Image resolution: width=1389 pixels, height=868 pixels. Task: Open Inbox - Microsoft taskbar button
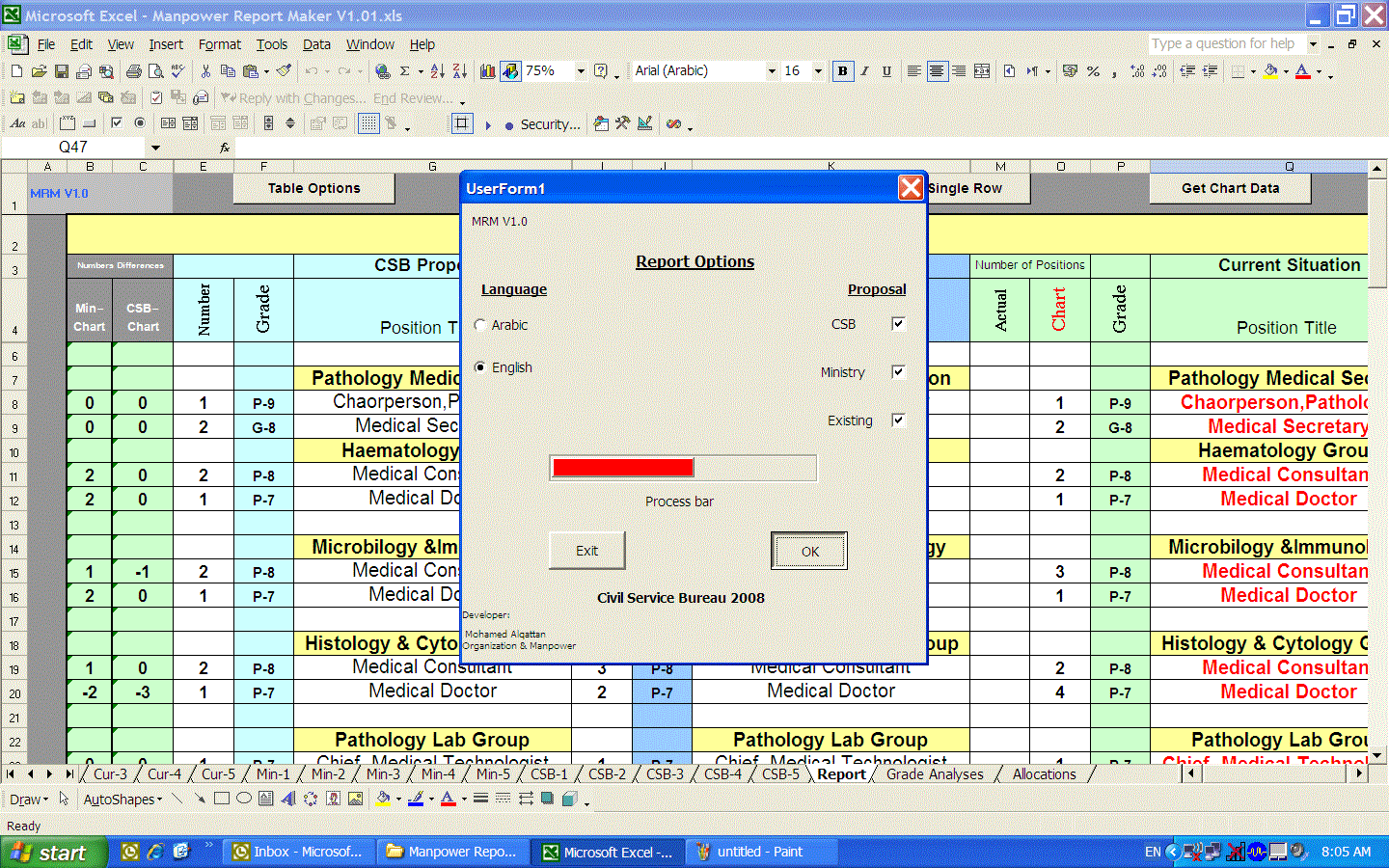(298, 852)
